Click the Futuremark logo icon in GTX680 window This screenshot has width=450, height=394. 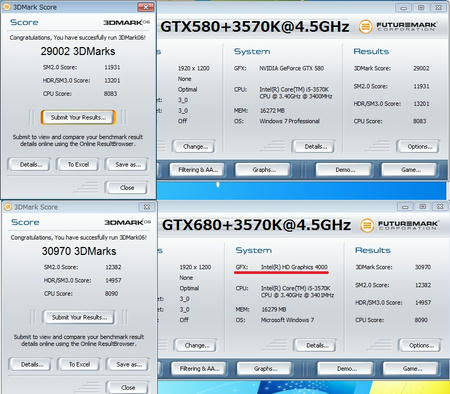tap(367, 225)
